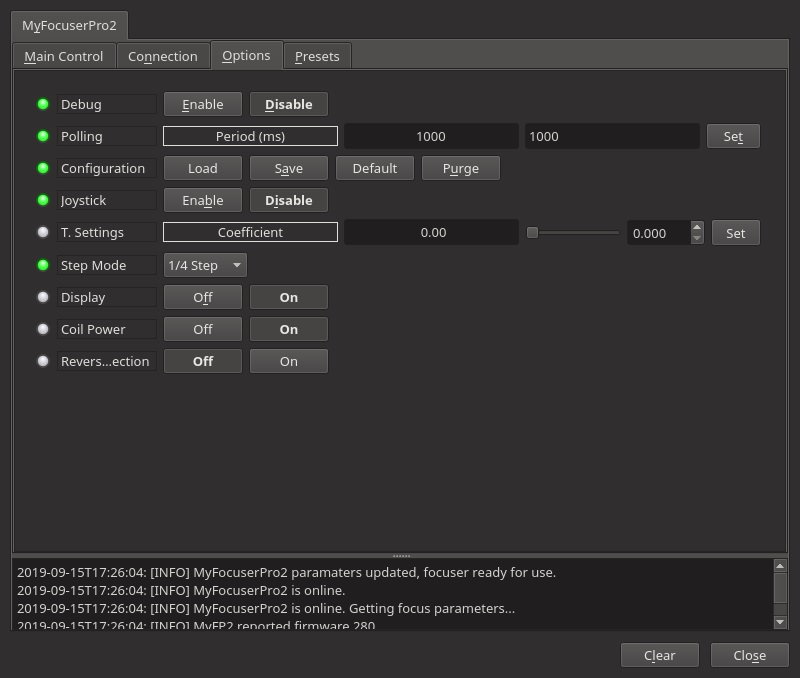Click Set for Polling period
Viewport: 800px width, 678px height.
click(x=733, y=136)
